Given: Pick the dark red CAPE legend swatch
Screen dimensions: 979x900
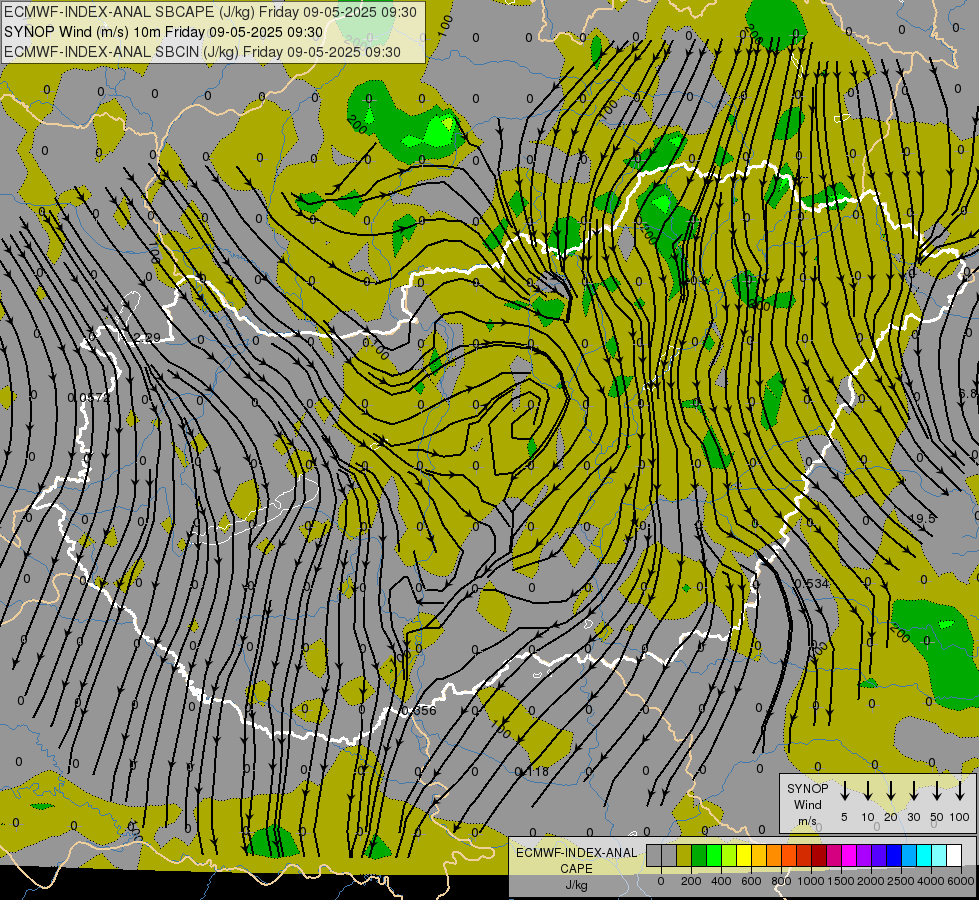Looking at the screenshot, I should pyautogui.click(x=820, y=855).
